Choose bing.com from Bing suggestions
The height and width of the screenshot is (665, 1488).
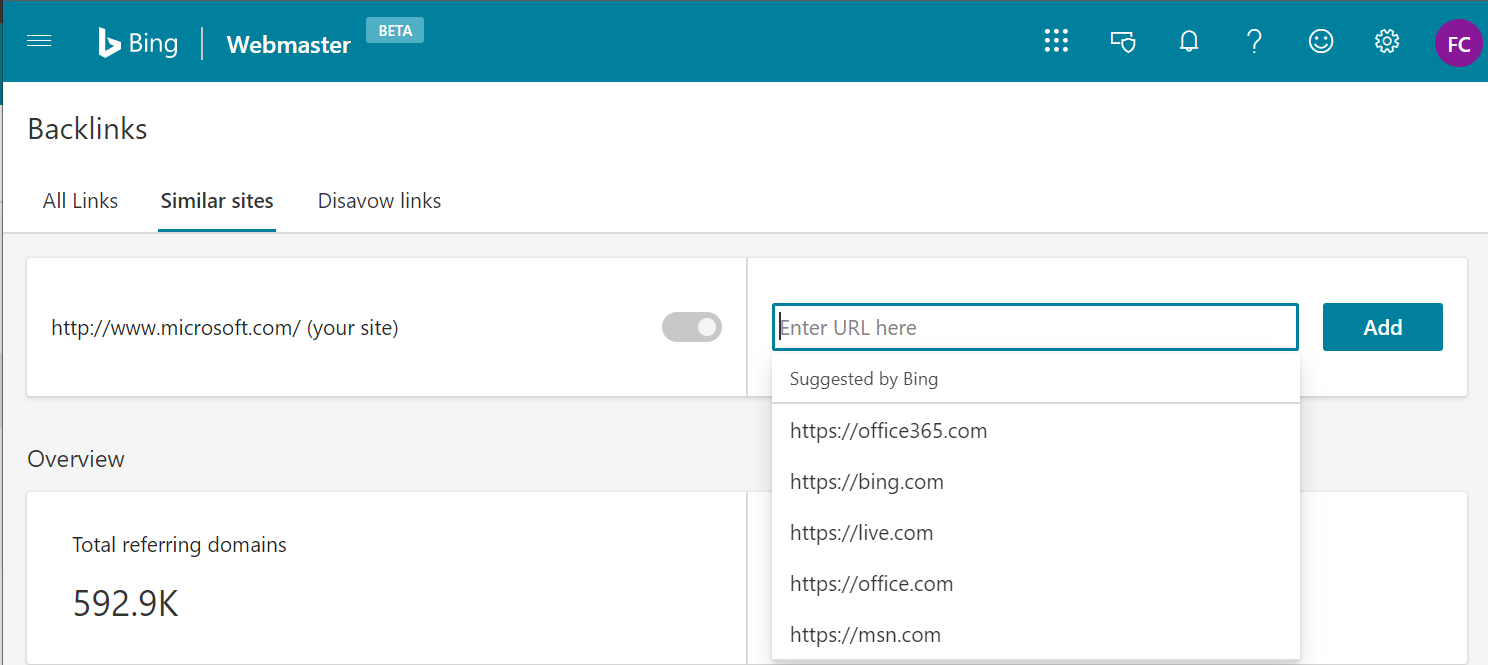point(866,481)
